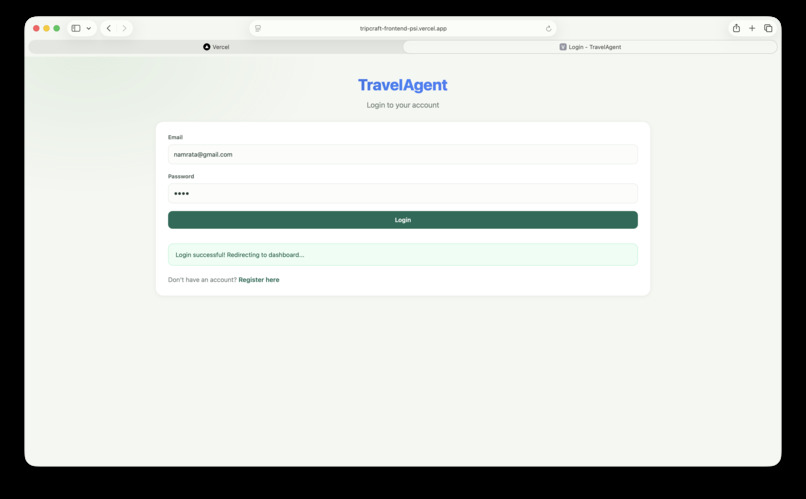
Task: Click the "Don't have an account?" text
Action: point(202,280)
